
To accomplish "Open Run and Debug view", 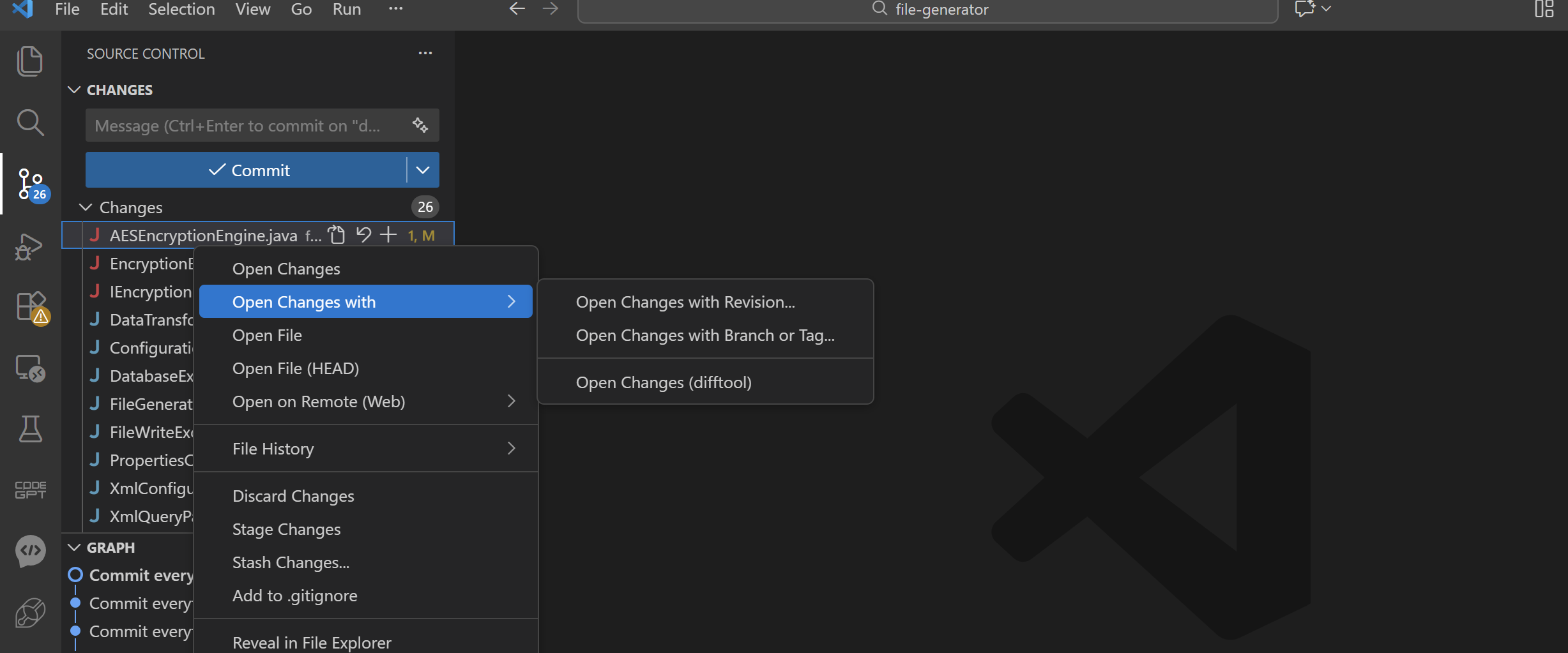I will [x=29, y=246].
